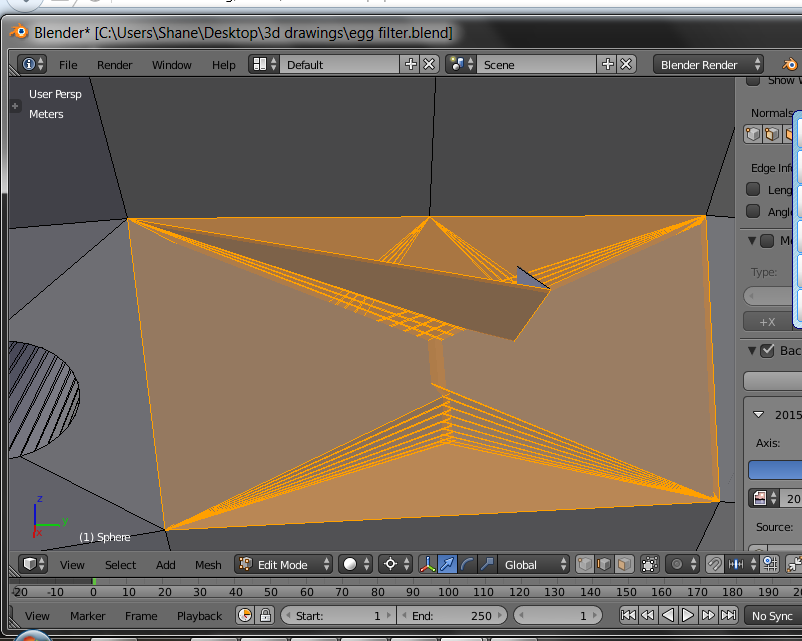
Task: Show vertex normals cube icon
Action: [753, 134]
